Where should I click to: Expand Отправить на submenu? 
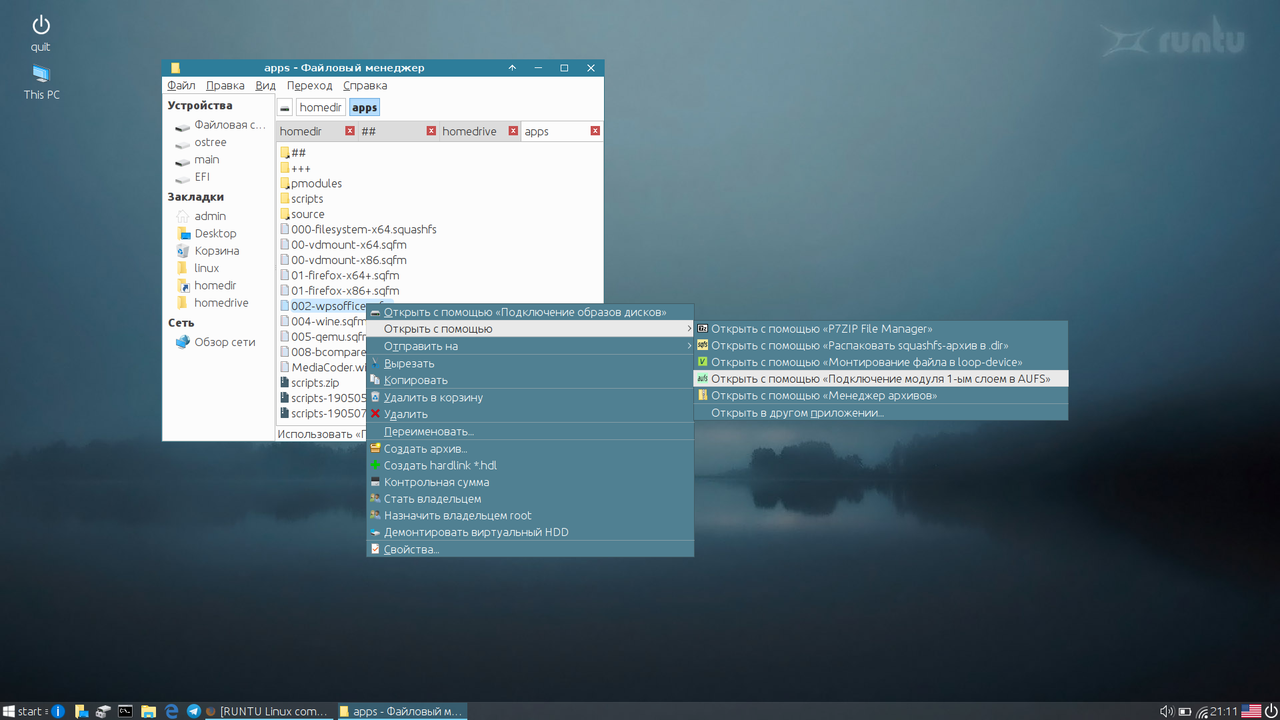530,346
